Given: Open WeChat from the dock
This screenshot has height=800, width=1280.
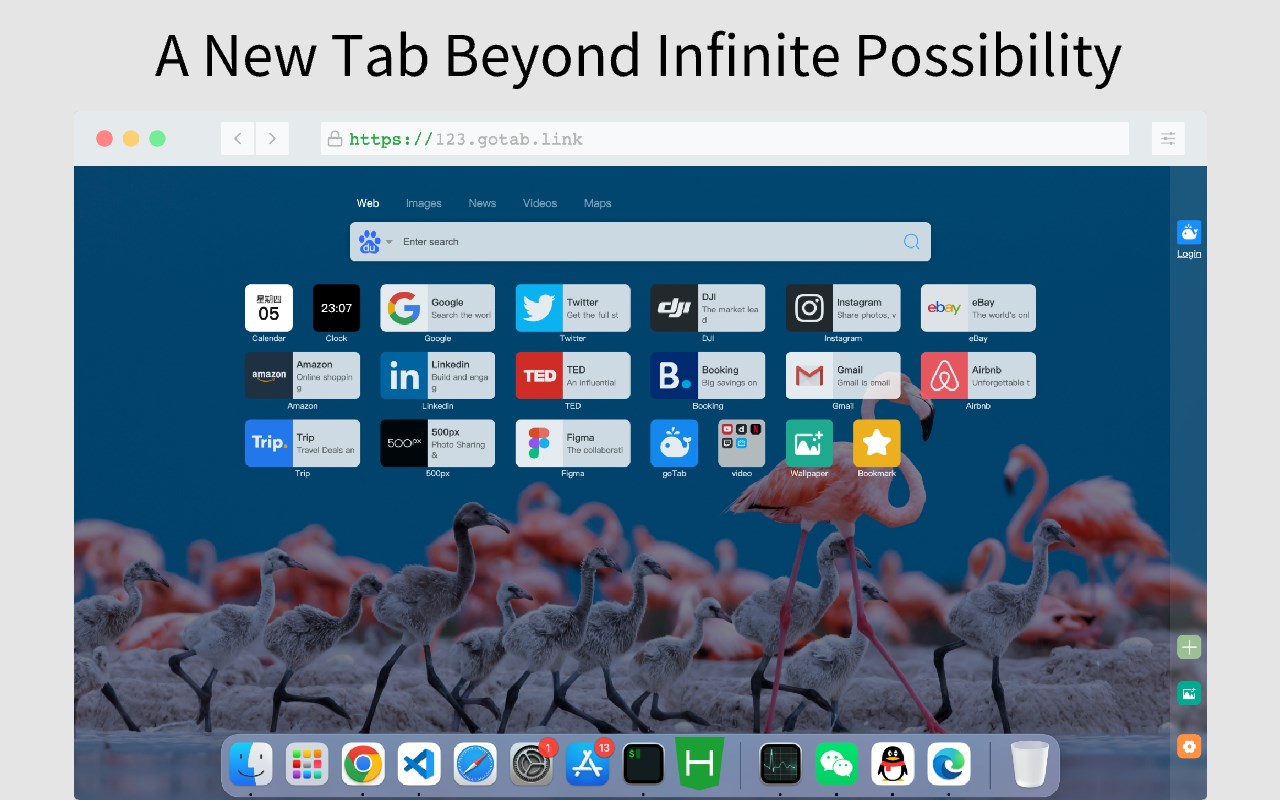Looking at the screenshot, I should pyautogui.click(x=837, y=765).
